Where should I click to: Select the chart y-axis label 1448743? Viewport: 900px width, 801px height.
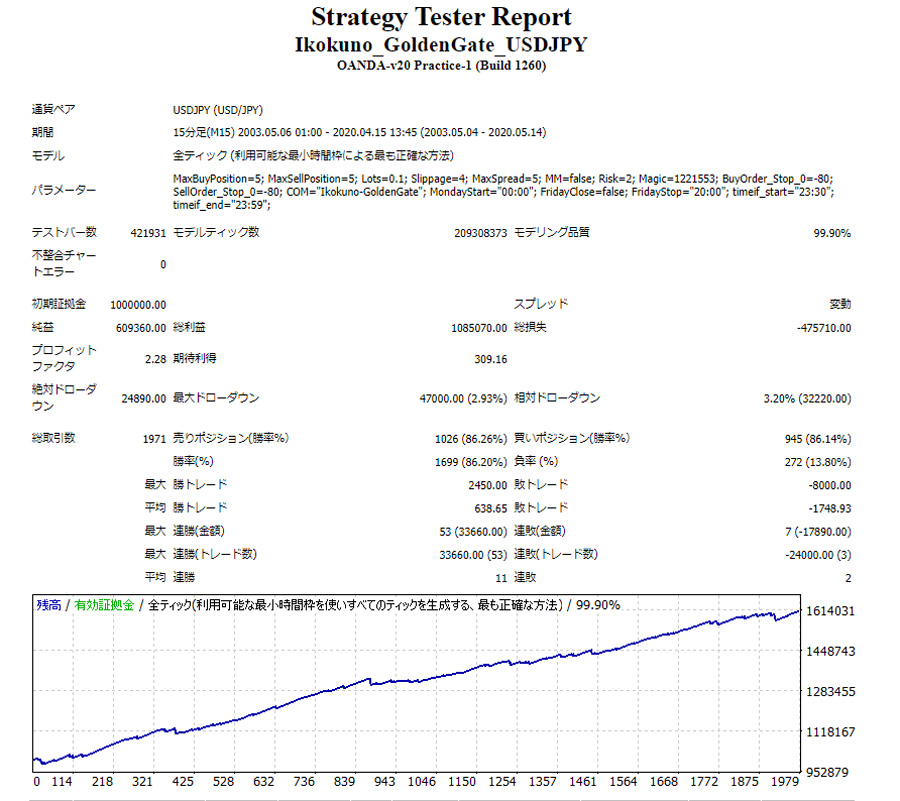click(831, 651)
